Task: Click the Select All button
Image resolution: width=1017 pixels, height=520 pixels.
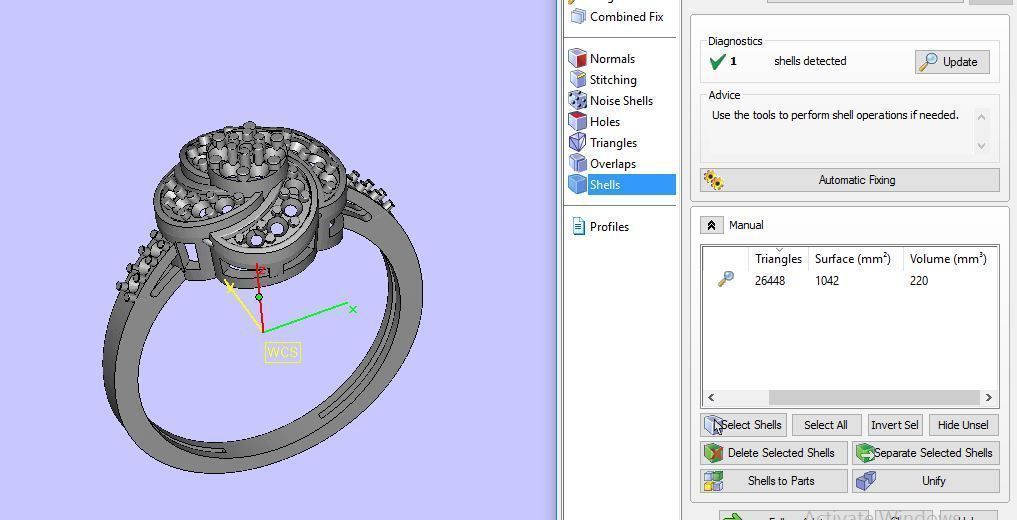Action: 826,425
